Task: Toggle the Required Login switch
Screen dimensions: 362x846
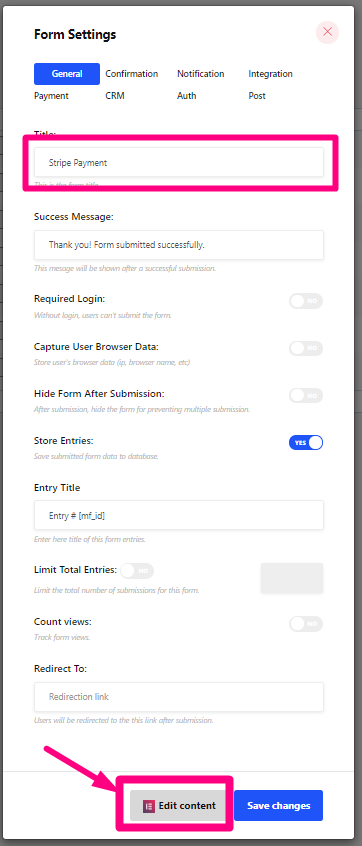Action: point(306,301)
